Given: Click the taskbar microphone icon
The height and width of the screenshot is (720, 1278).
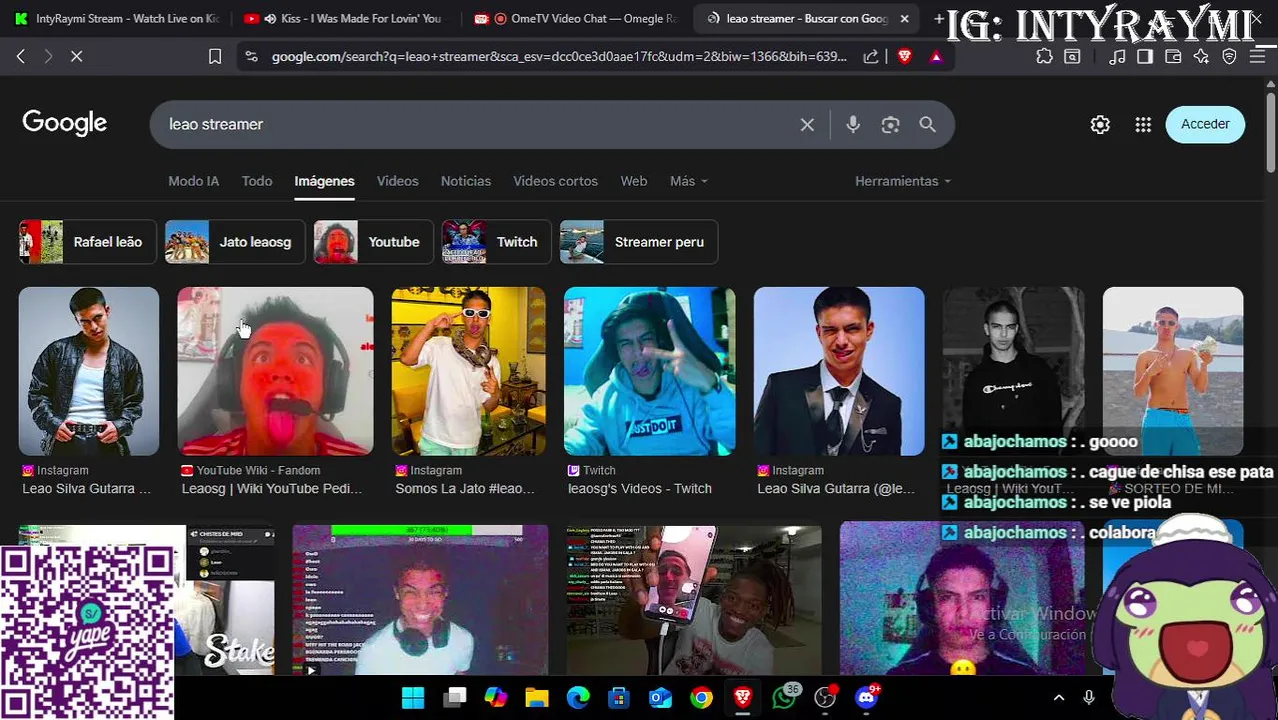Looking at the screenshot, I should pos(1089,697).
